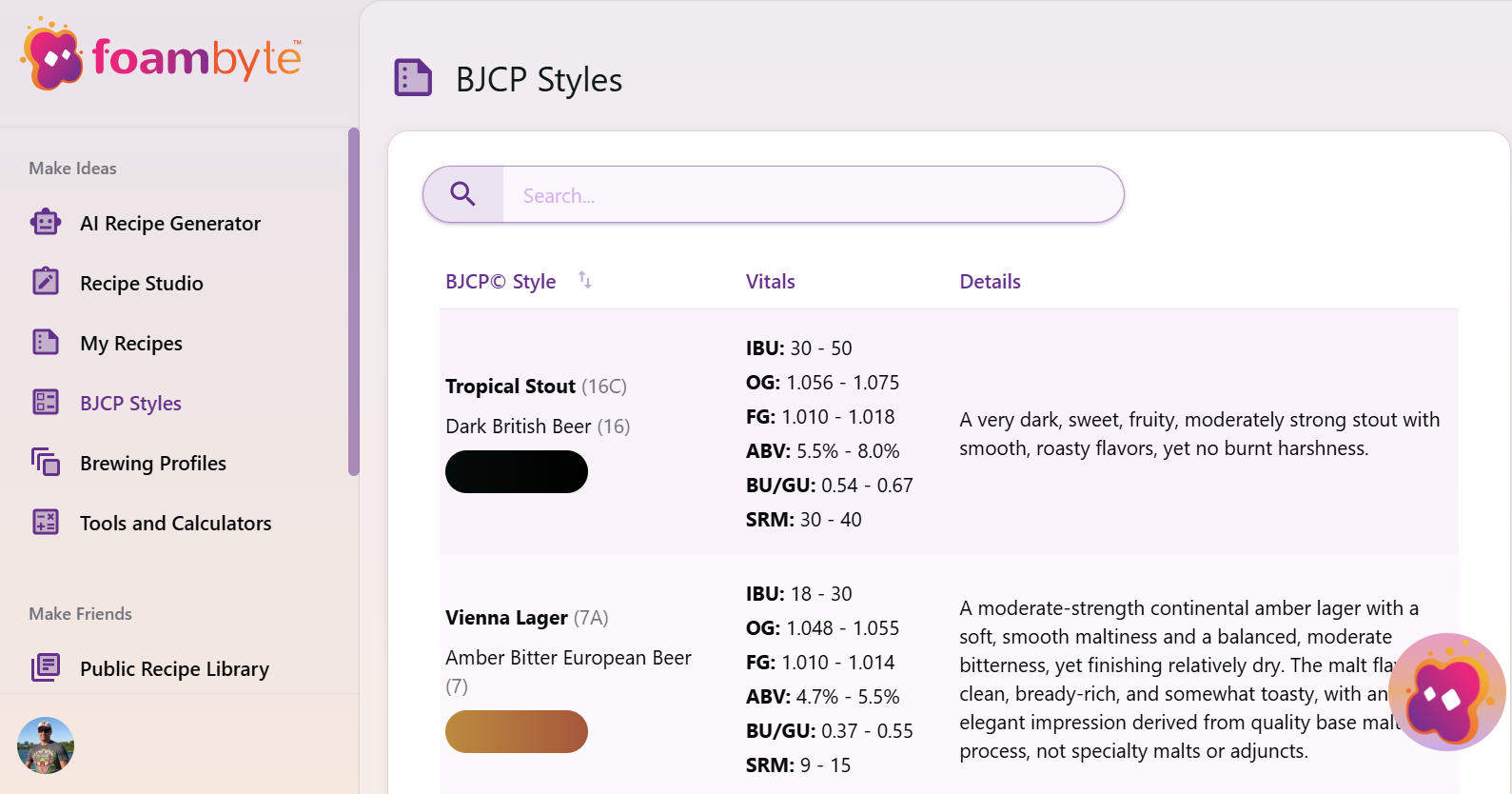Image resolution: width=1512 pixels, height=794 pixels.
Task: Click the BJCP Styles list icon
Action: coord(46,402)
